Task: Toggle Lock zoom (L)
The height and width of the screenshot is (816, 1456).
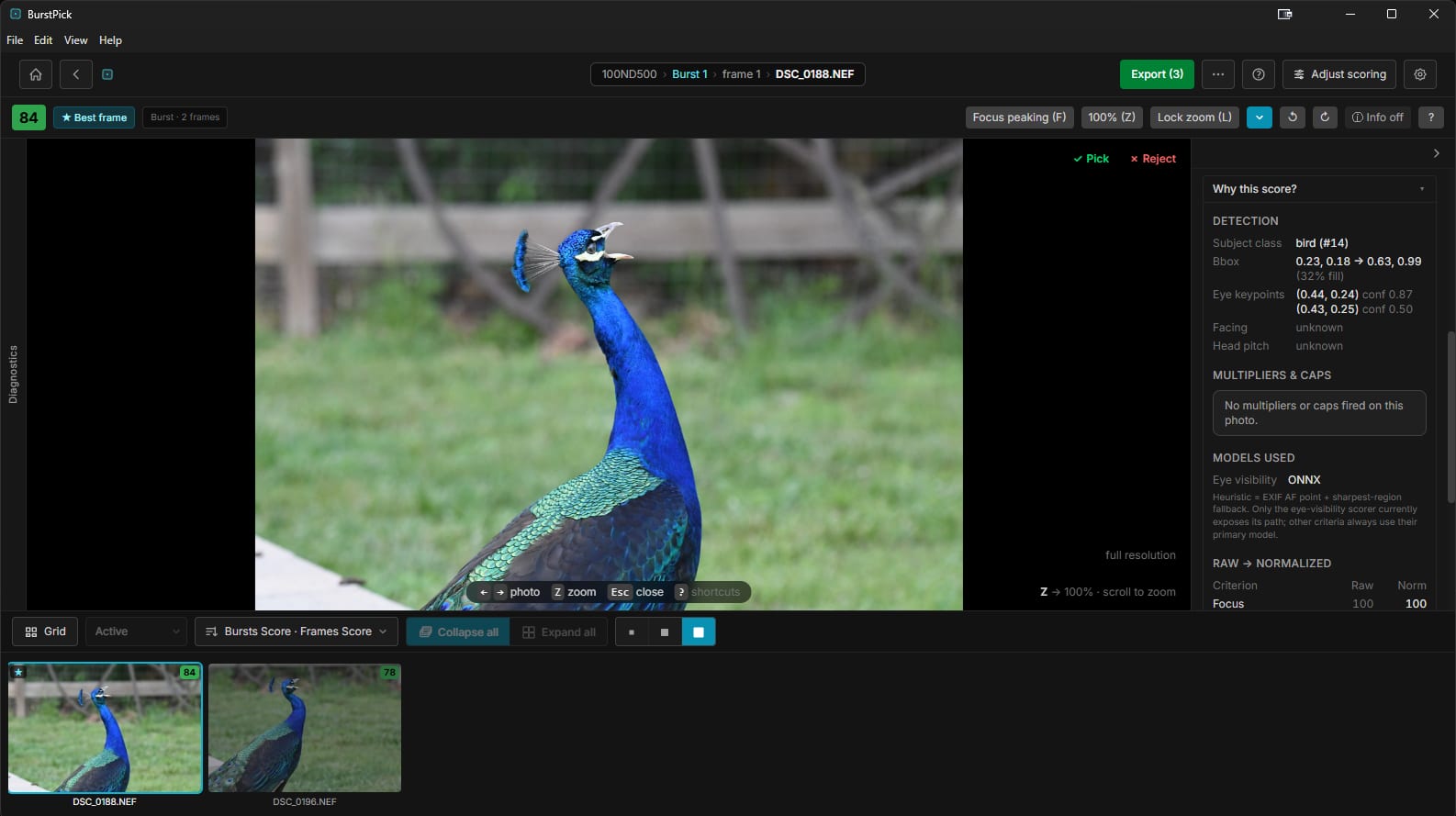Action: 1194,117
